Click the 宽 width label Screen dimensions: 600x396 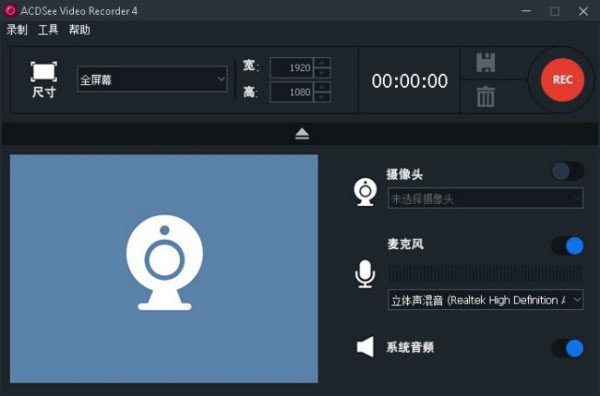250,66
